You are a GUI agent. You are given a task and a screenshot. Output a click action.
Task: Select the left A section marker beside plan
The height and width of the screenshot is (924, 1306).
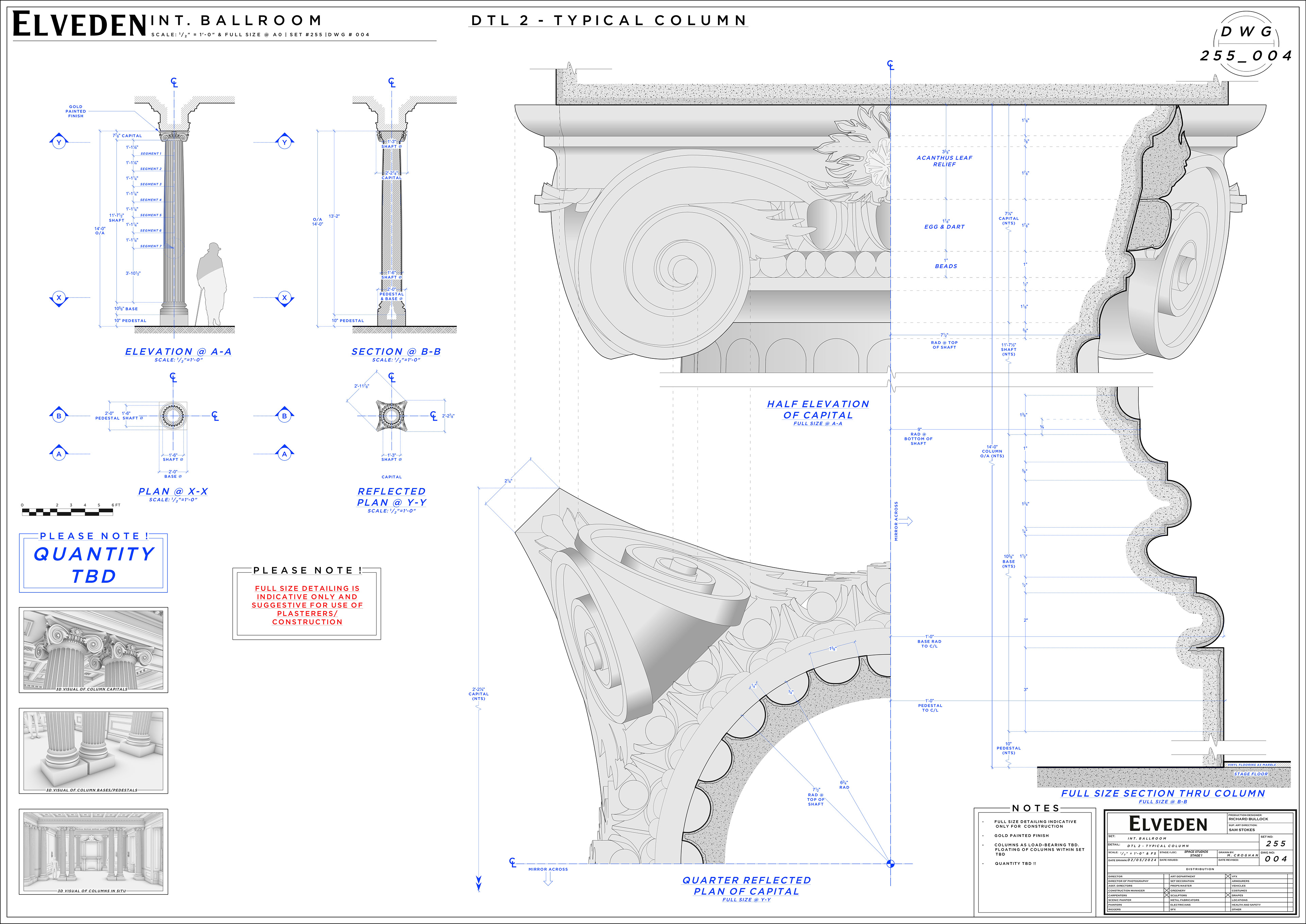point(58,453)
